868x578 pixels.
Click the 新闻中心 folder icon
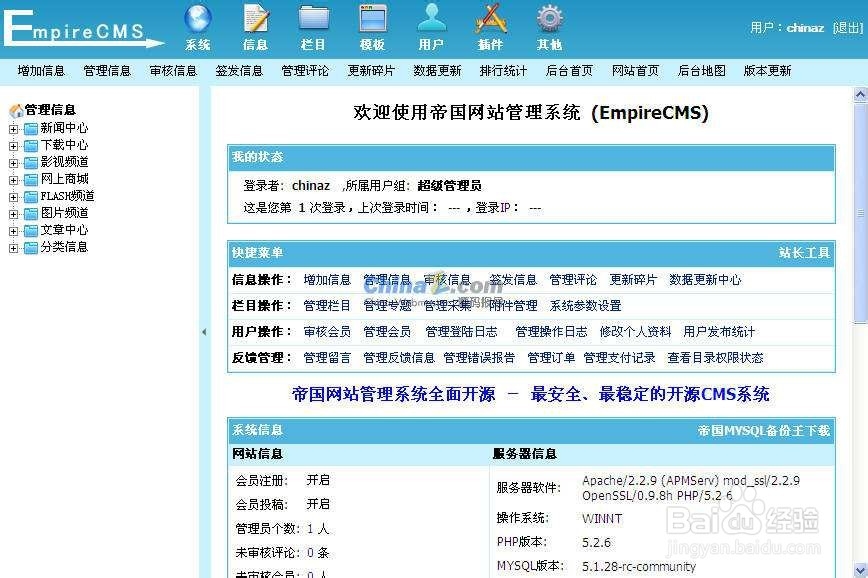click(x=31, y=128)
